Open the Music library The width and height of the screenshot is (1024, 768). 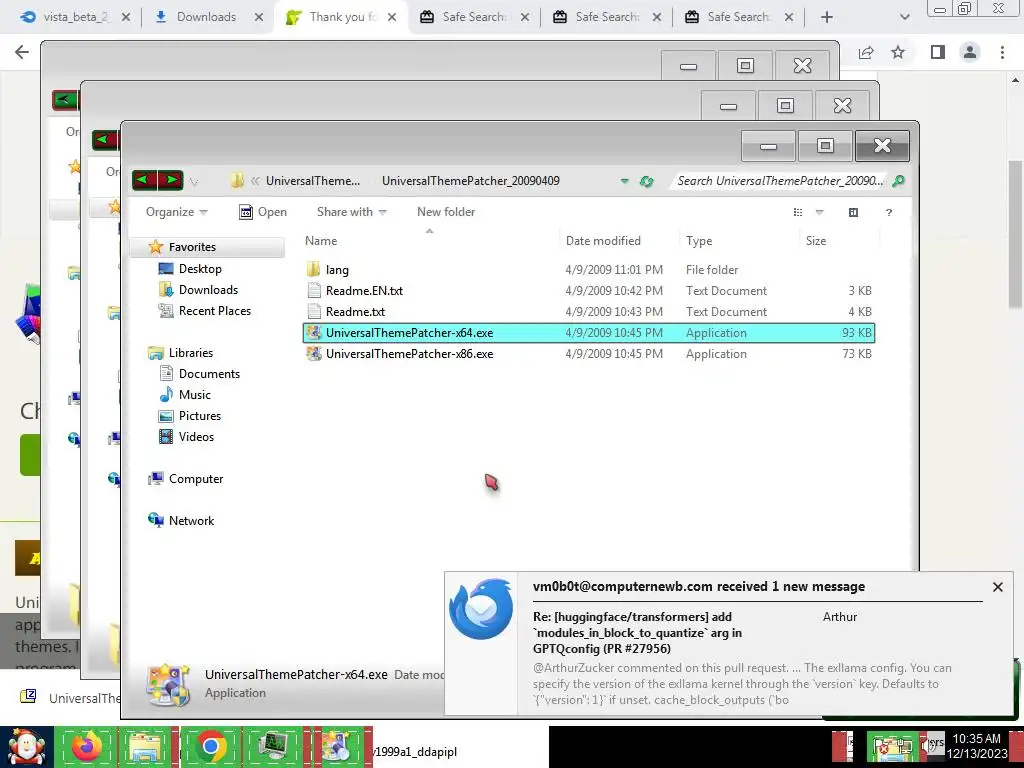[195, 394]
